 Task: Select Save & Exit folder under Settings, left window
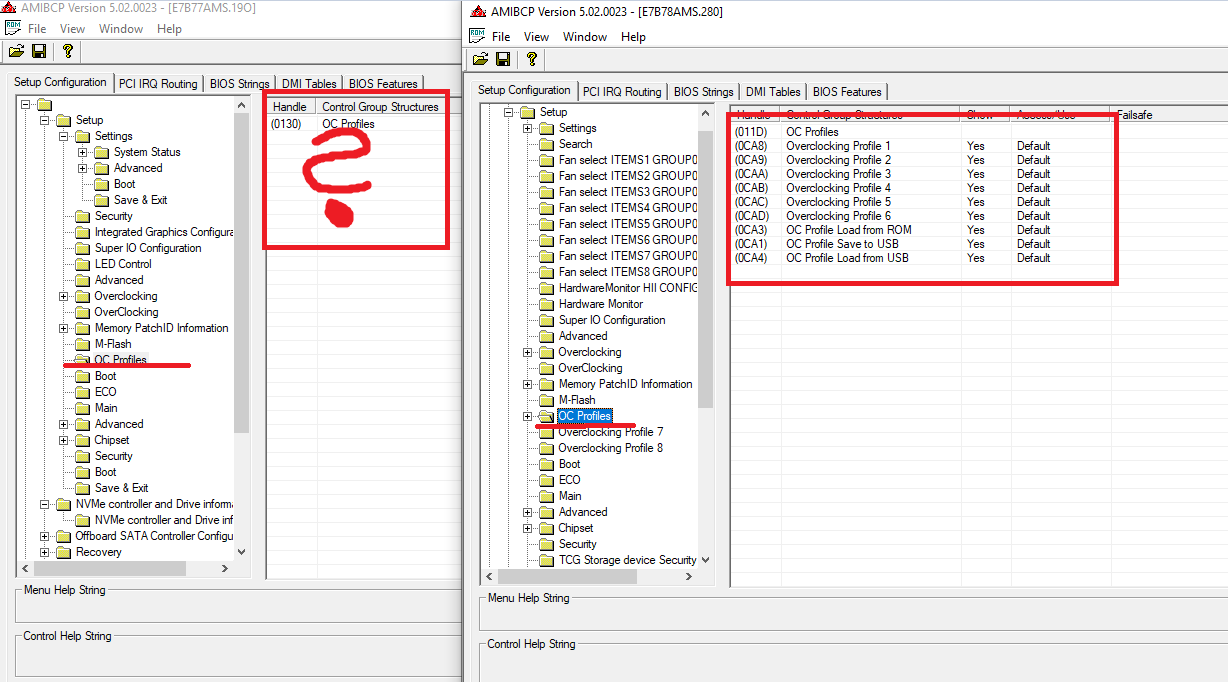click(140, 200)
